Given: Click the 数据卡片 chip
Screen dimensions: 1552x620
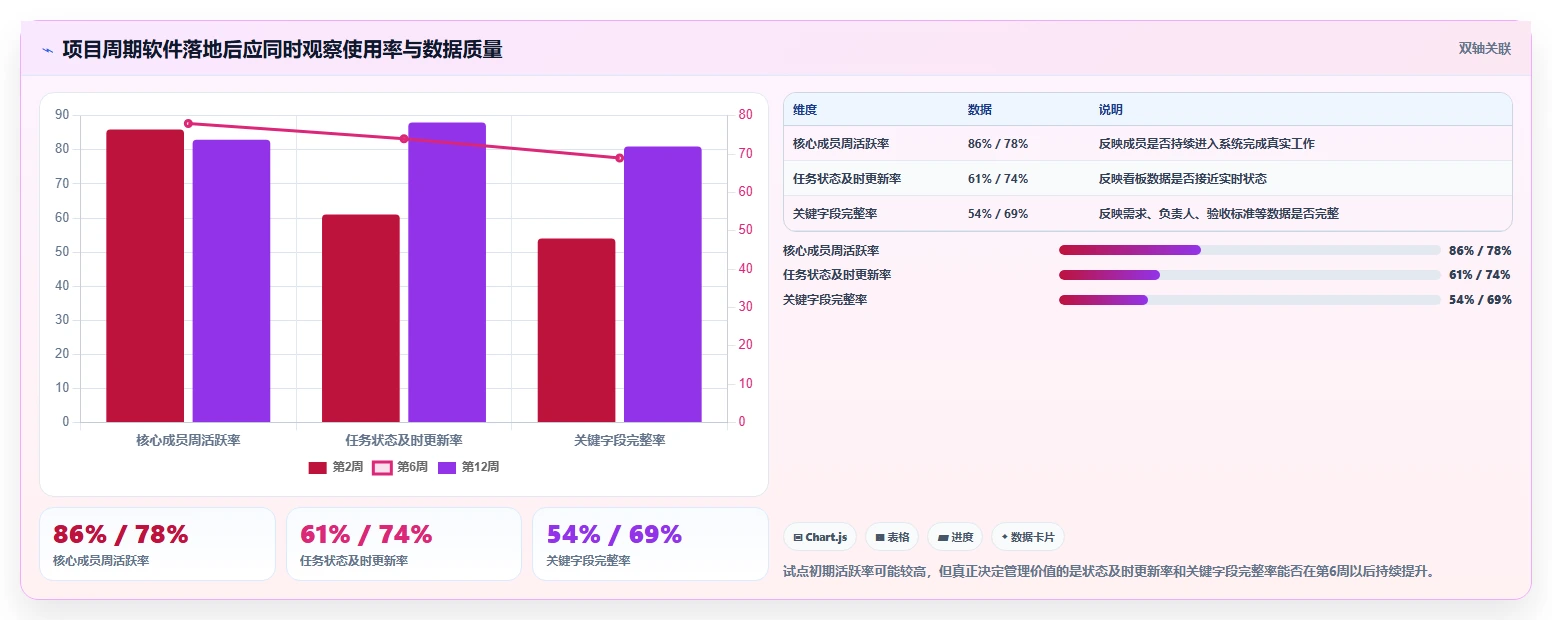Looking at the screenshot, I should click(1028, 537).
